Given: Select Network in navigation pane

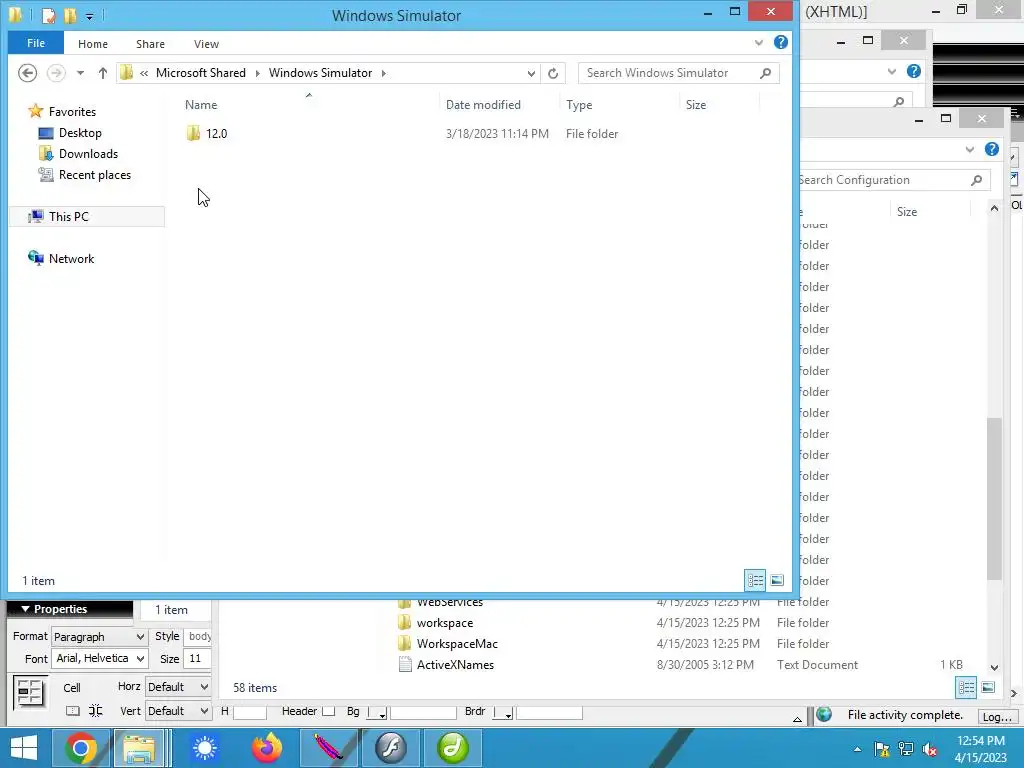Looking at the screenshot, I should coord(71,259).
